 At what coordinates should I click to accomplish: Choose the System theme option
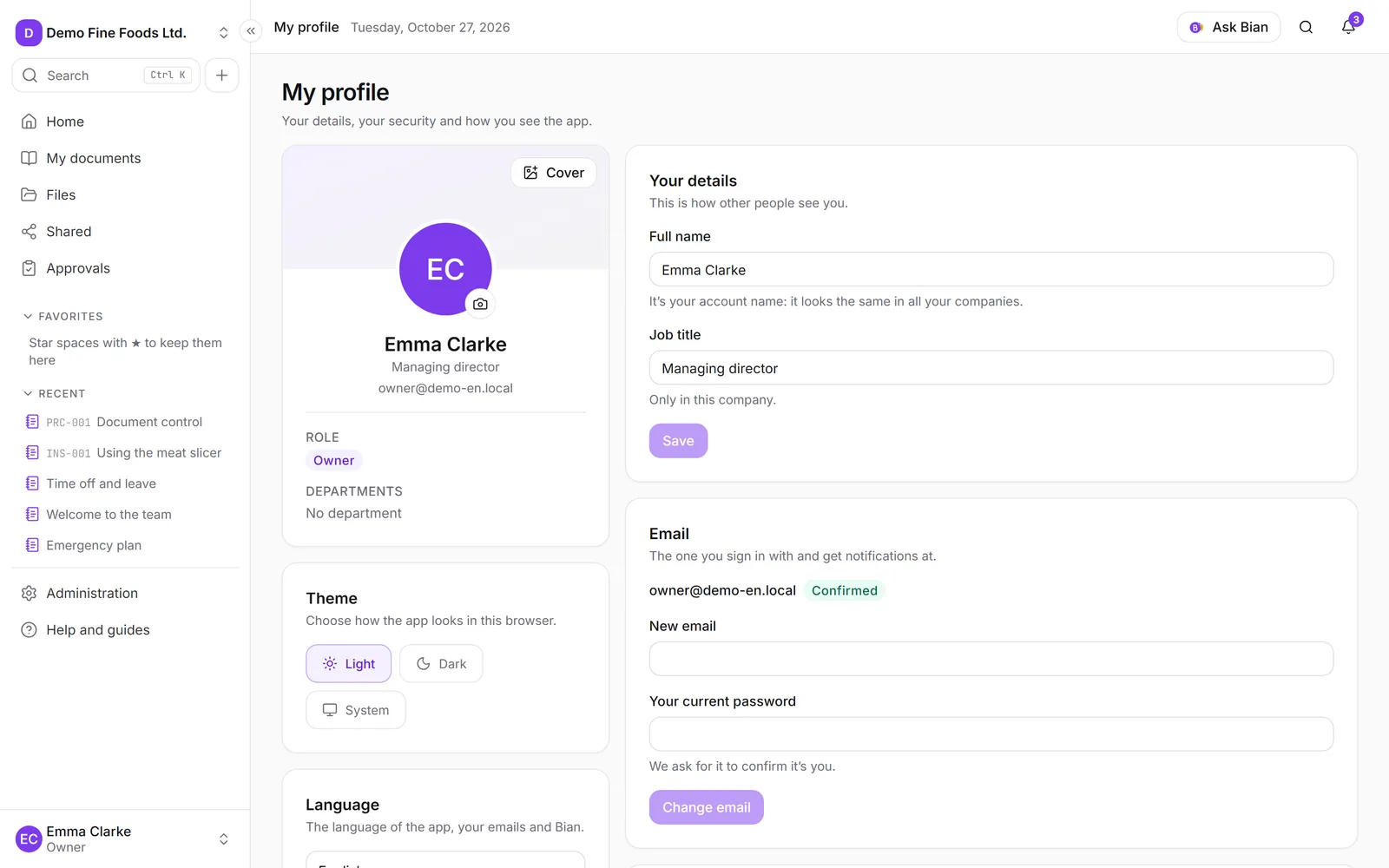coord(356,710)
